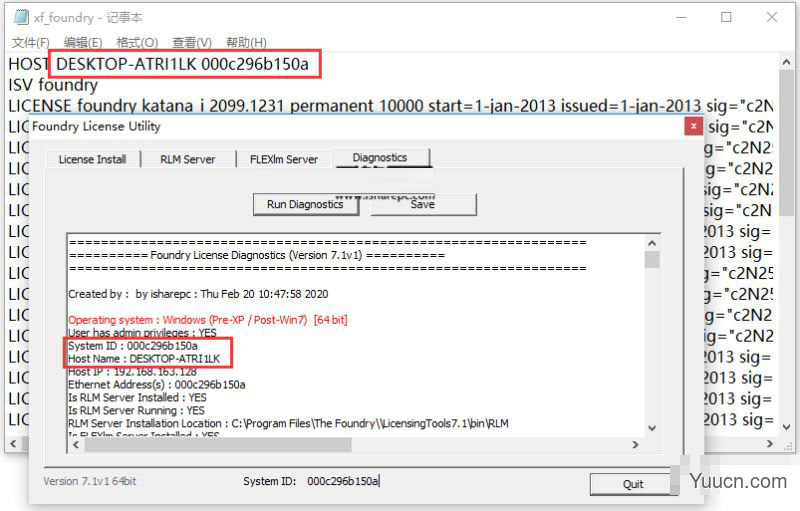Viewport: 800px width, 511px height.
Task: Minimize the xf_foundry Notepad window
Action: 681,17
